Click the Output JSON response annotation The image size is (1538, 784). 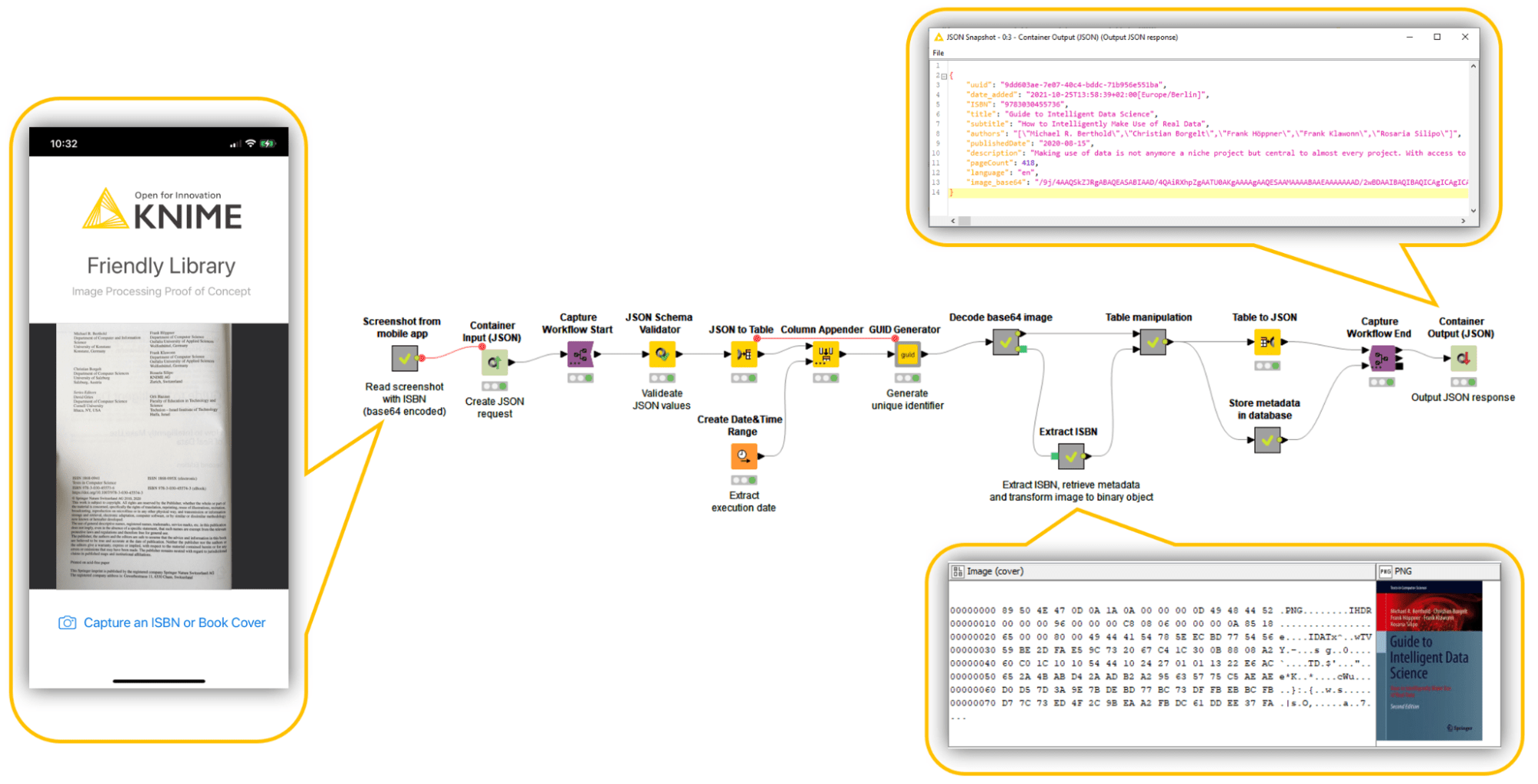tap(1463, 398)
